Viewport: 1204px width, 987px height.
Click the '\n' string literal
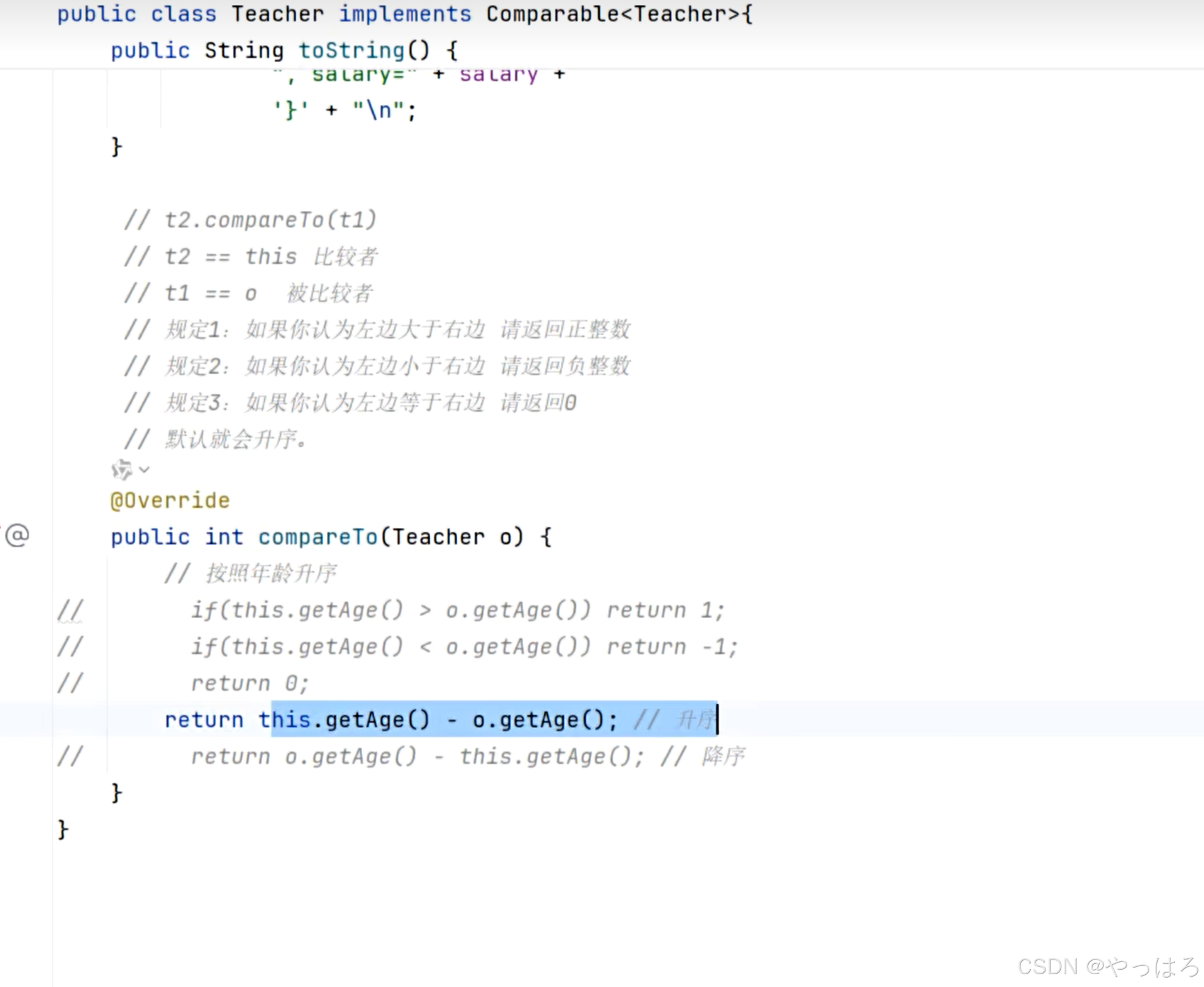click(378, 110)
